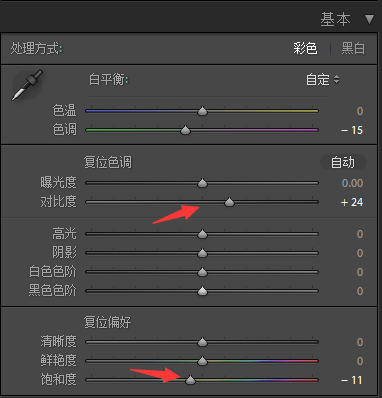Click the 复位色调 label
382x398 pixels.
coord(108,162)
